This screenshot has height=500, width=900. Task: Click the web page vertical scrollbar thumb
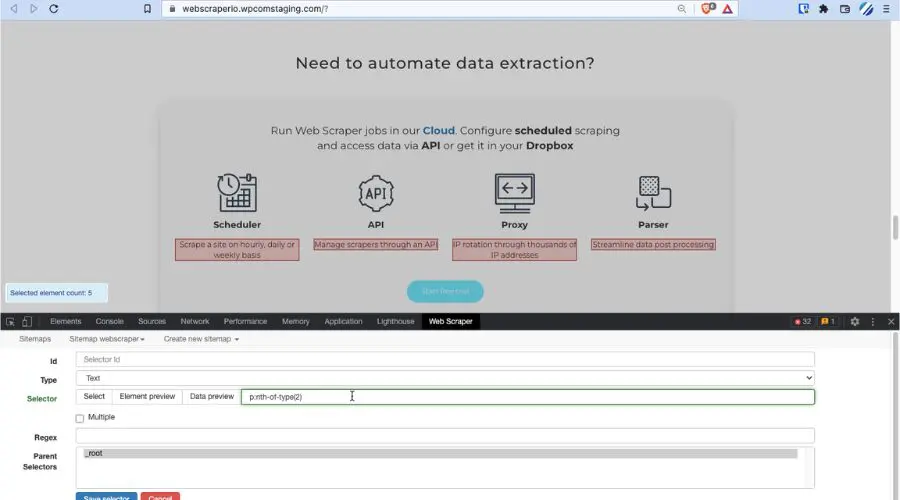[895, 228]
